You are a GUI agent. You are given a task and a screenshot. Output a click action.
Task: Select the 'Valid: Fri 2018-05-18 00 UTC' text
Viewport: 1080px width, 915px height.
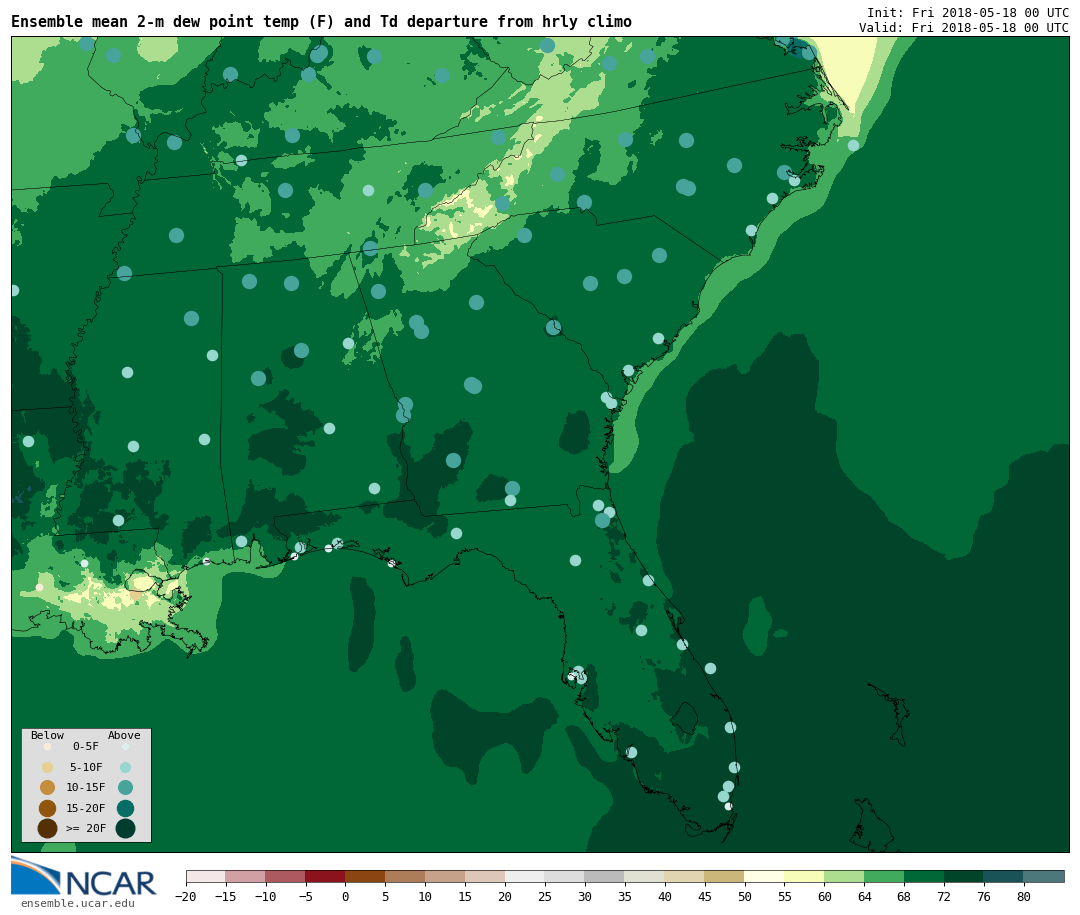point(964,28)
